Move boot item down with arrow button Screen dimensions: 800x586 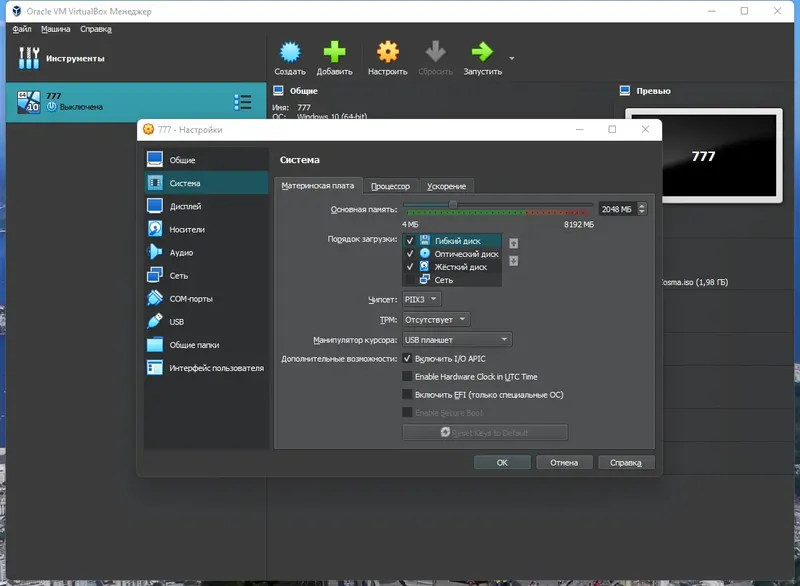click(514, 261)
